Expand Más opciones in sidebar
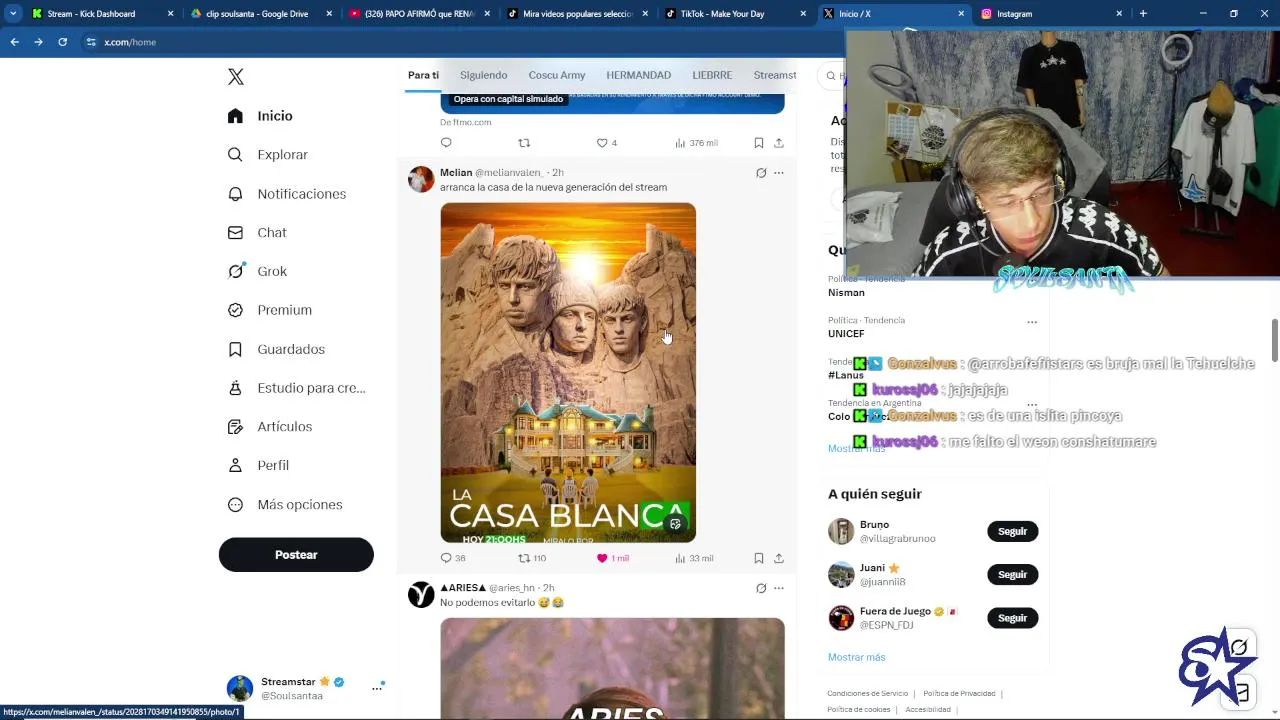Viewport: 1280px width, 720px height. pos(285,505)
